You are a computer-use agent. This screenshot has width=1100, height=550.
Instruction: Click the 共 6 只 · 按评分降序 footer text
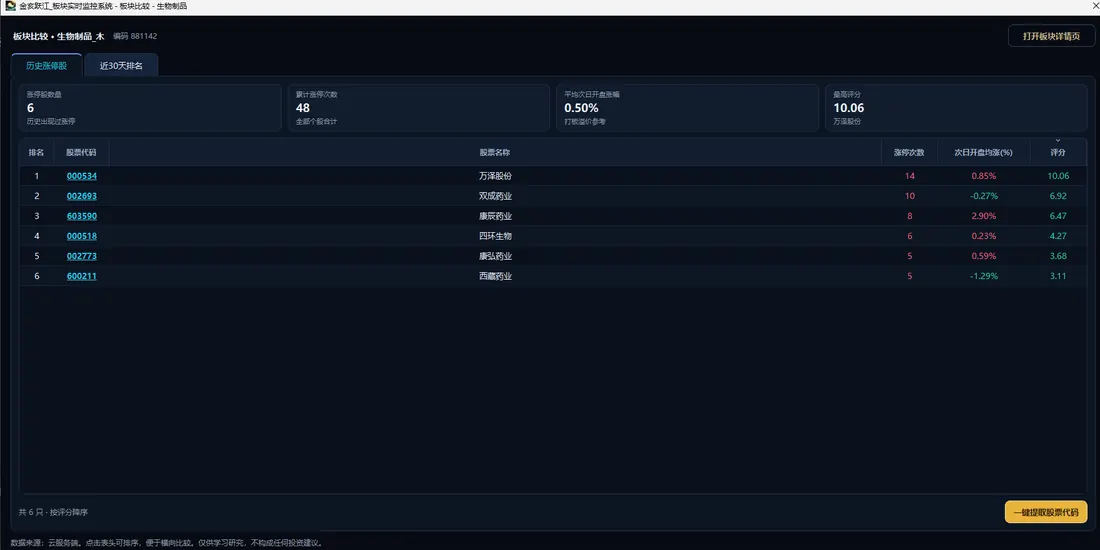(53, 512)
